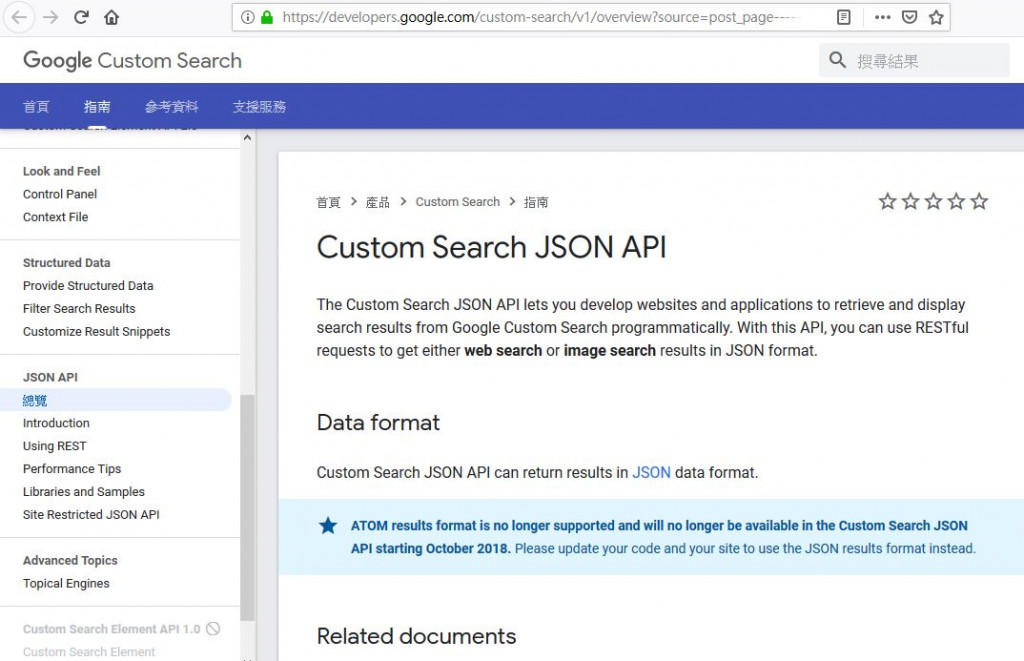The image size is (1024, 661).
Task: Open Provide Structured Data page
Action: point(88,285)
